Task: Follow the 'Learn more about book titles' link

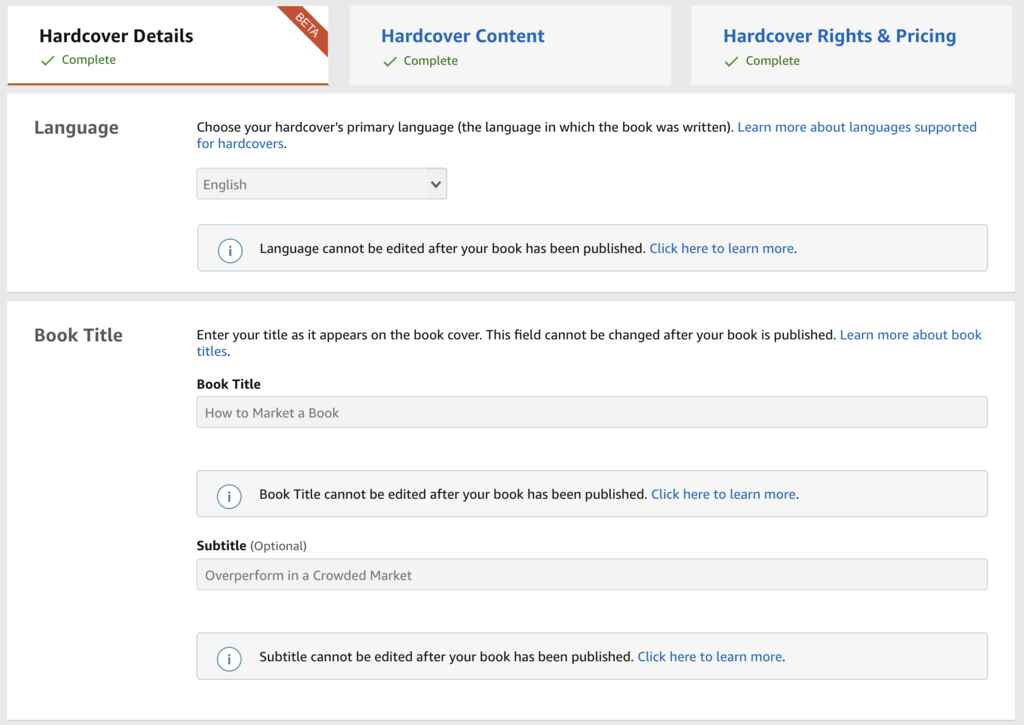Action: 910,335
